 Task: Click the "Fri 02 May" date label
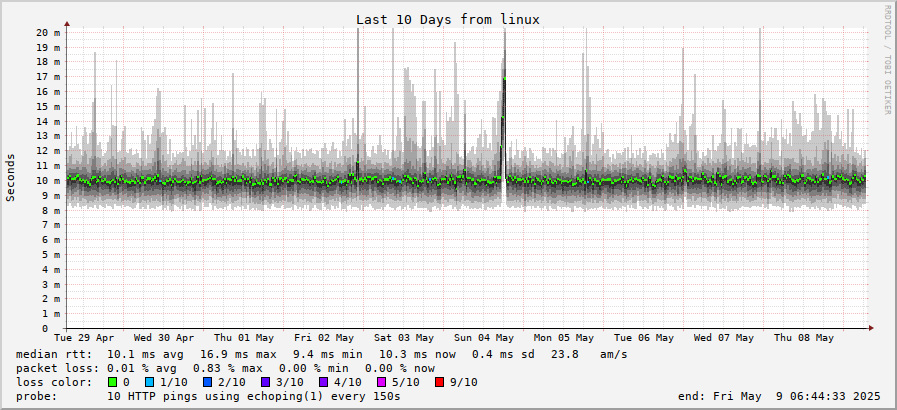point(324,338)
